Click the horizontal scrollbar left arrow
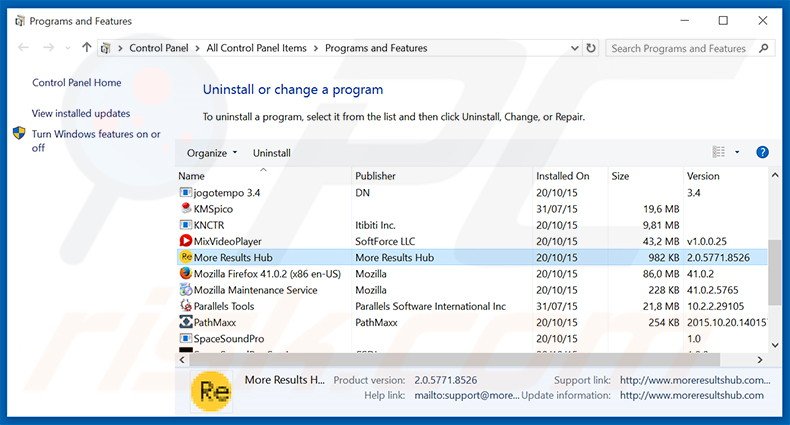 [182, 360]
